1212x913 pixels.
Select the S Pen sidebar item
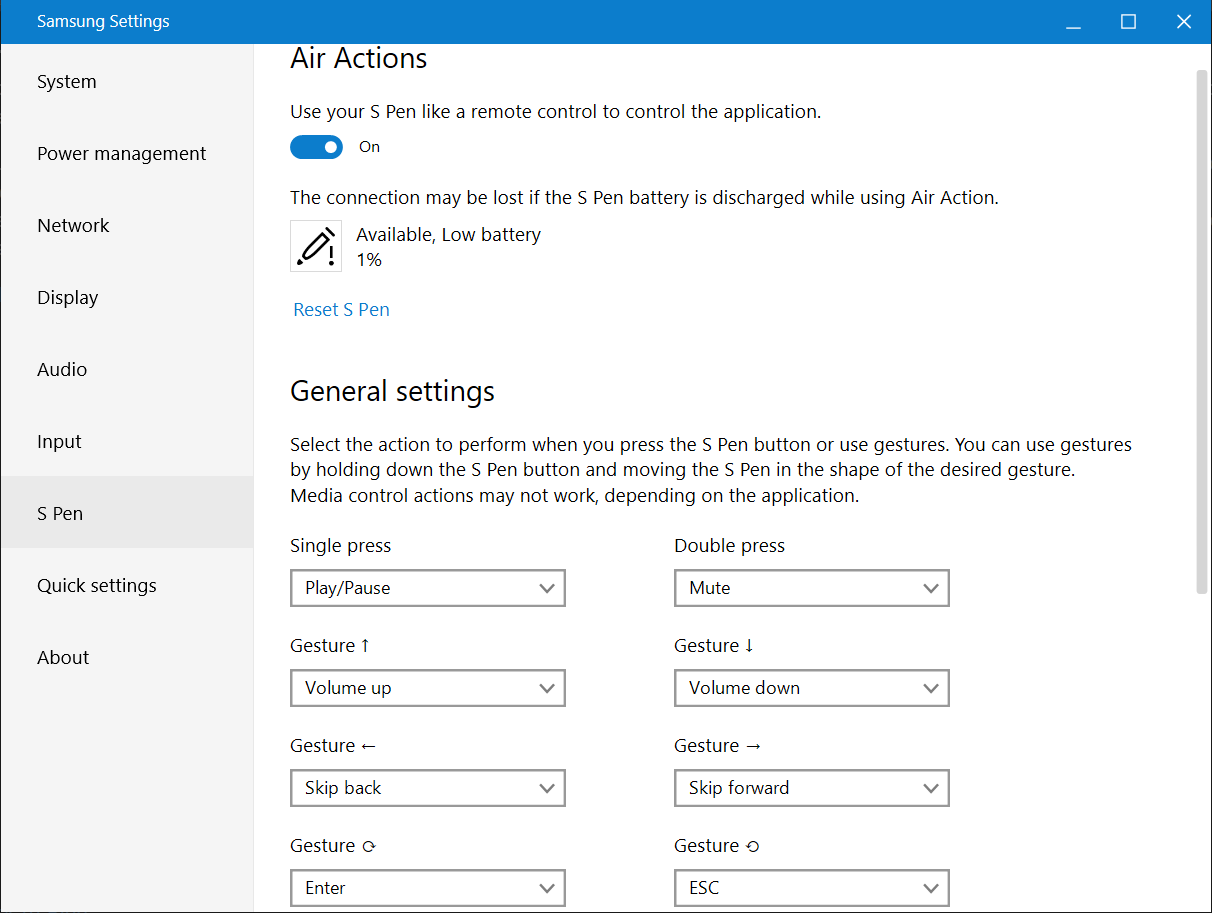pyautogui.click(x=127, y=512)
